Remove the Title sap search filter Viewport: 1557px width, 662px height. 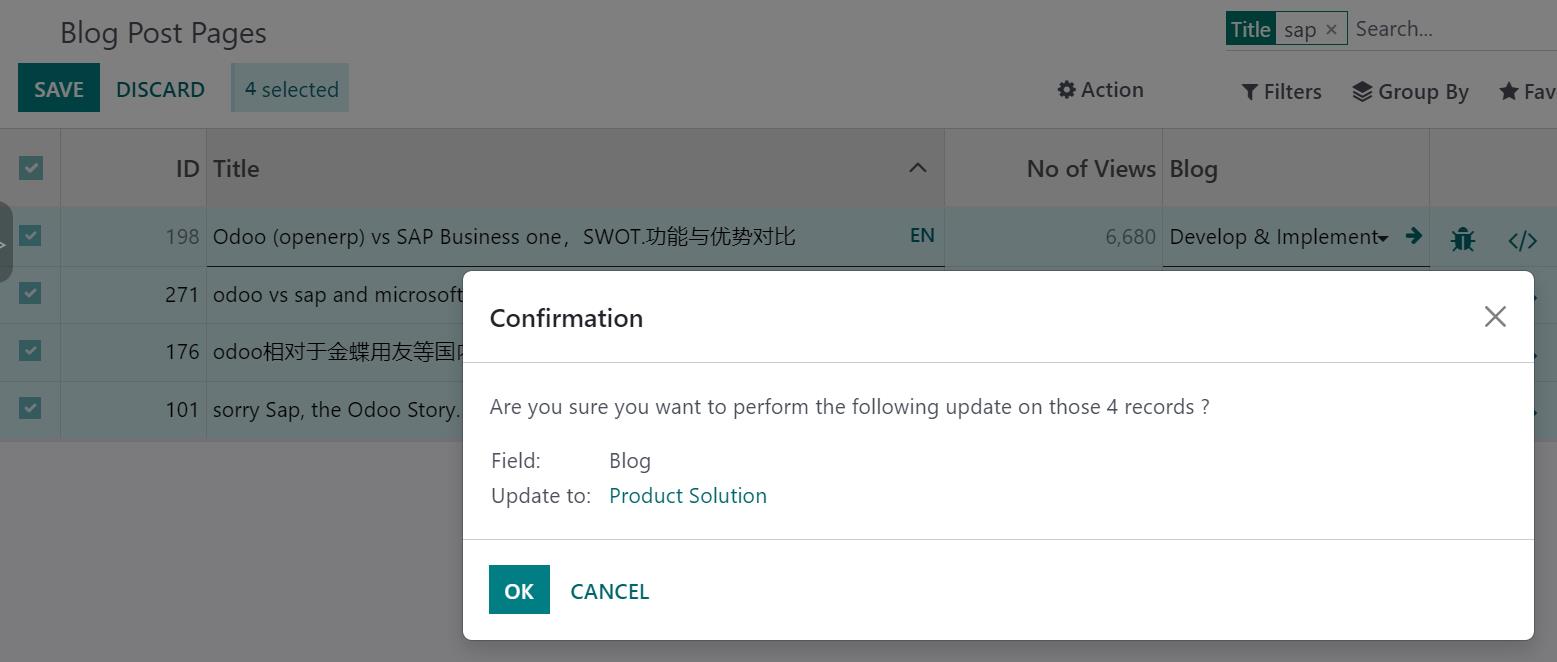[x=1331, y=29]
